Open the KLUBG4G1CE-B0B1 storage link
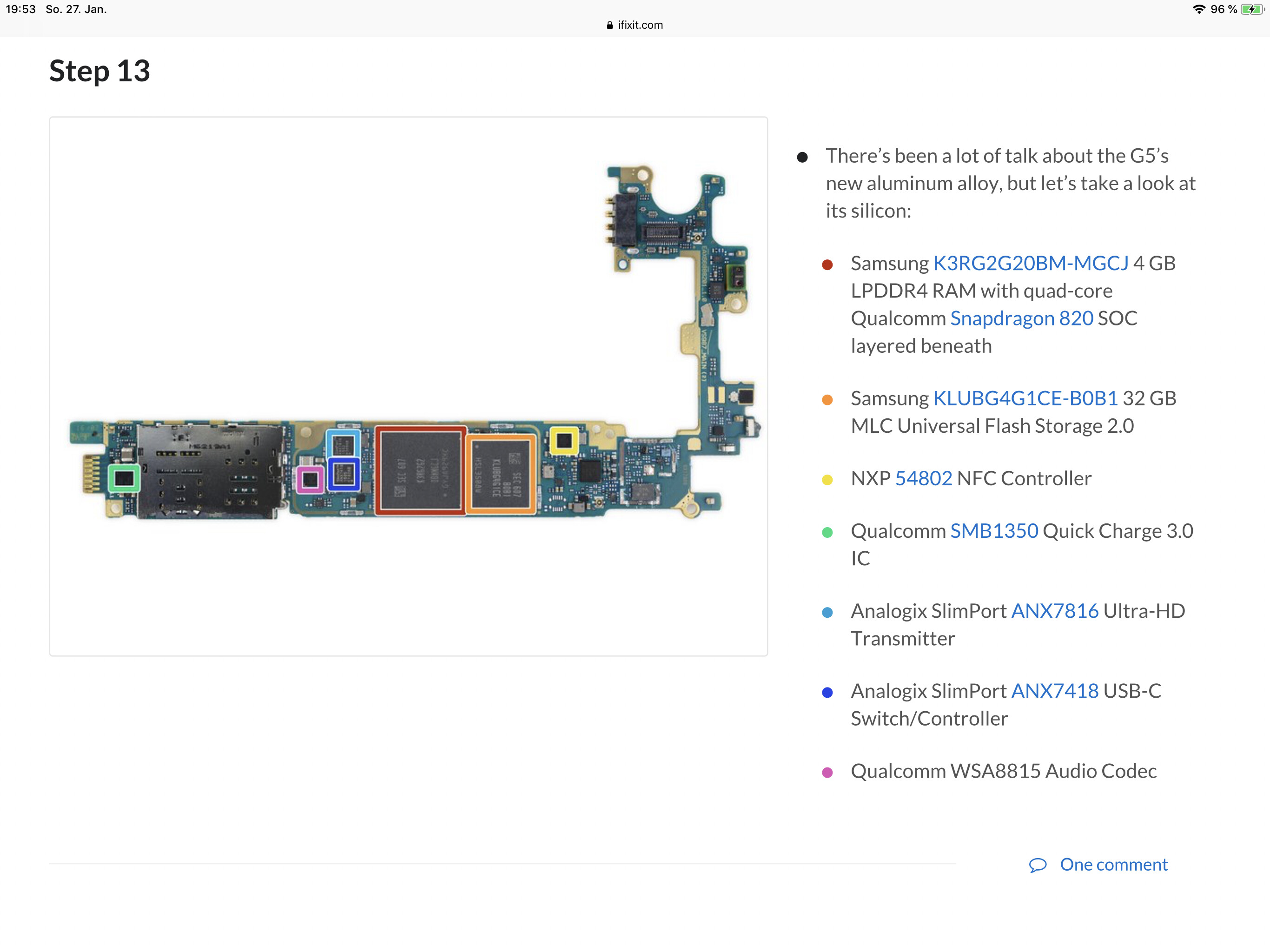The width and height of the screenshot is (1270, 952). coord(1025,398)
